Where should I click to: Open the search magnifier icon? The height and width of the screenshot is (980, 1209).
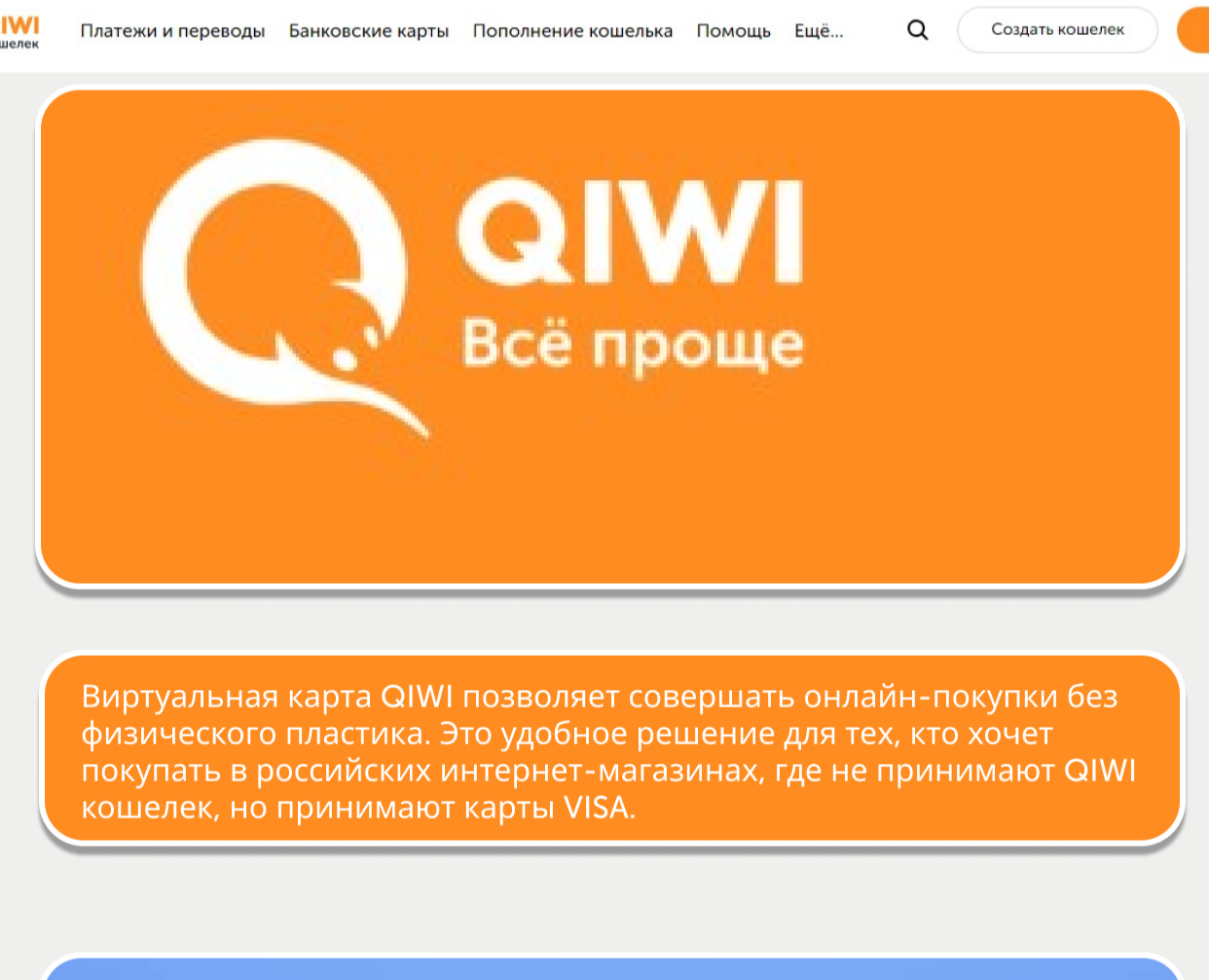(917, 30)
